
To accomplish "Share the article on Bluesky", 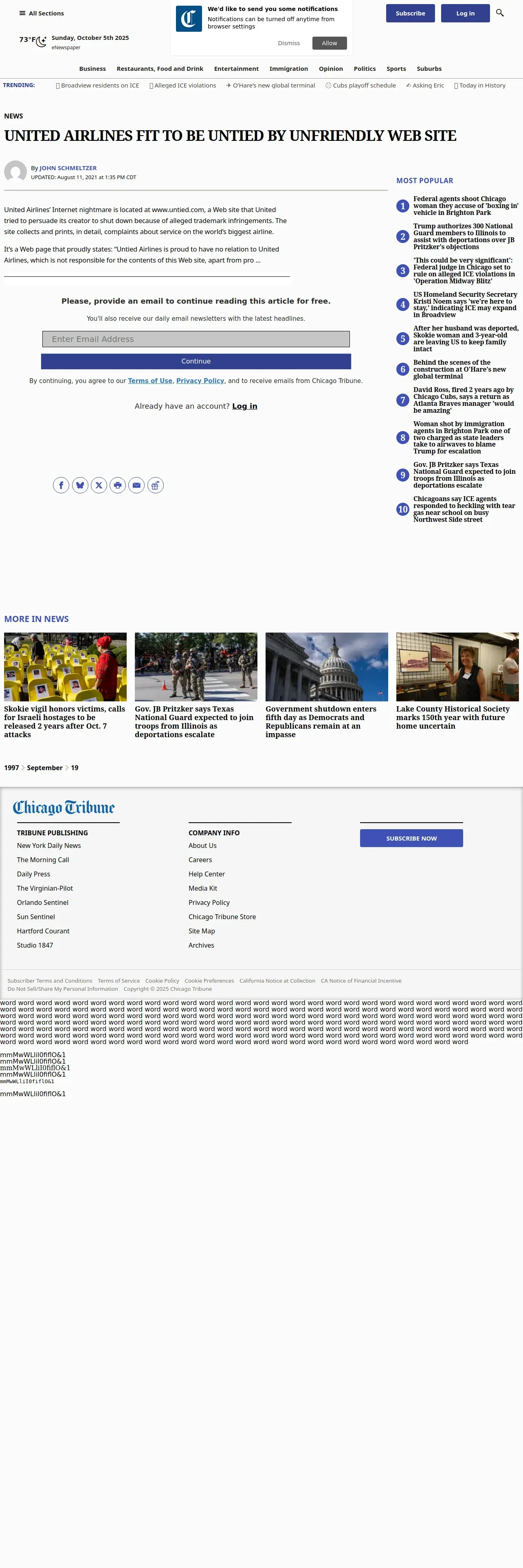I will (80, 485).
